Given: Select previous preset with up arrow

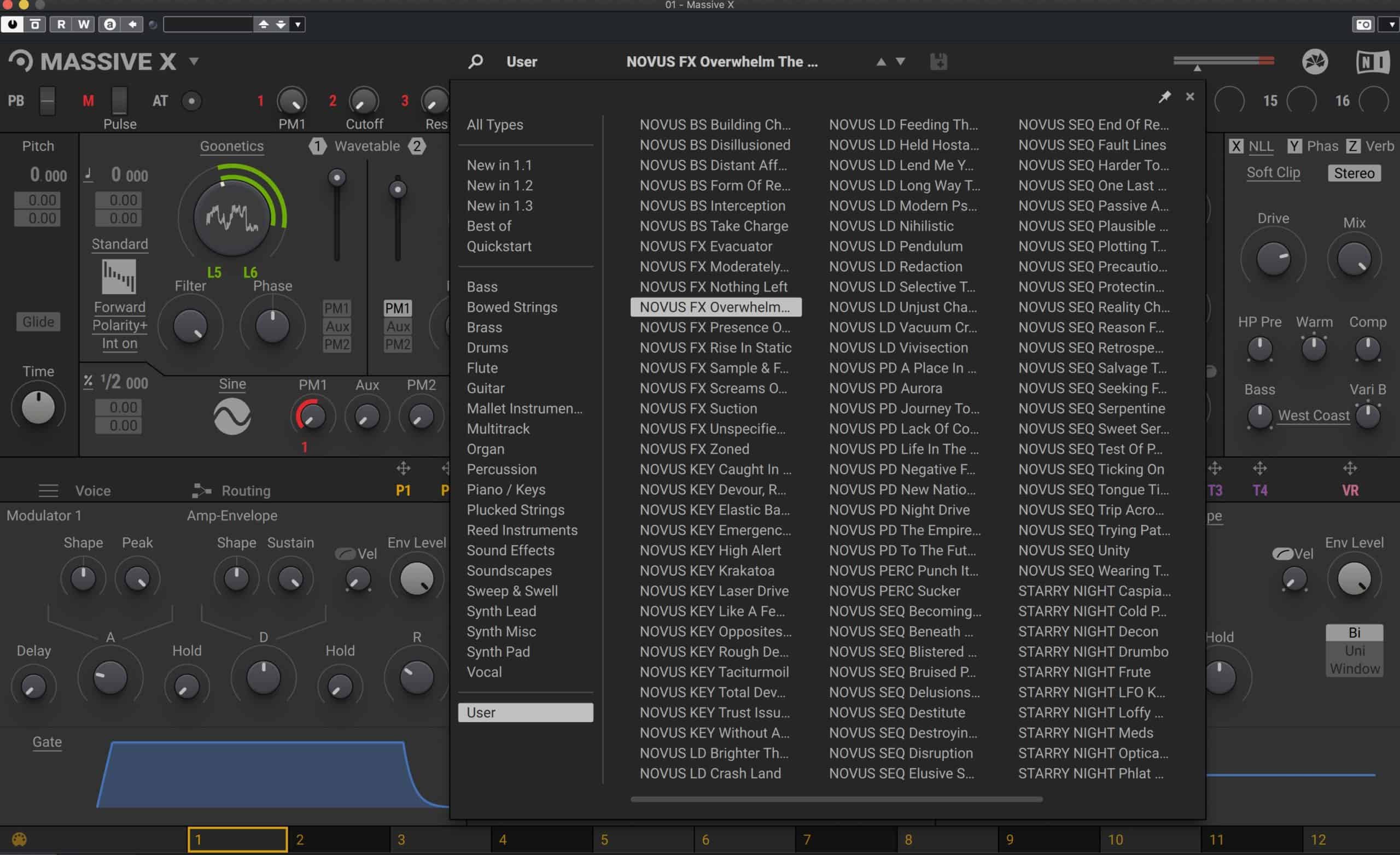Looking at the screenshot, I should click(881, 62).
